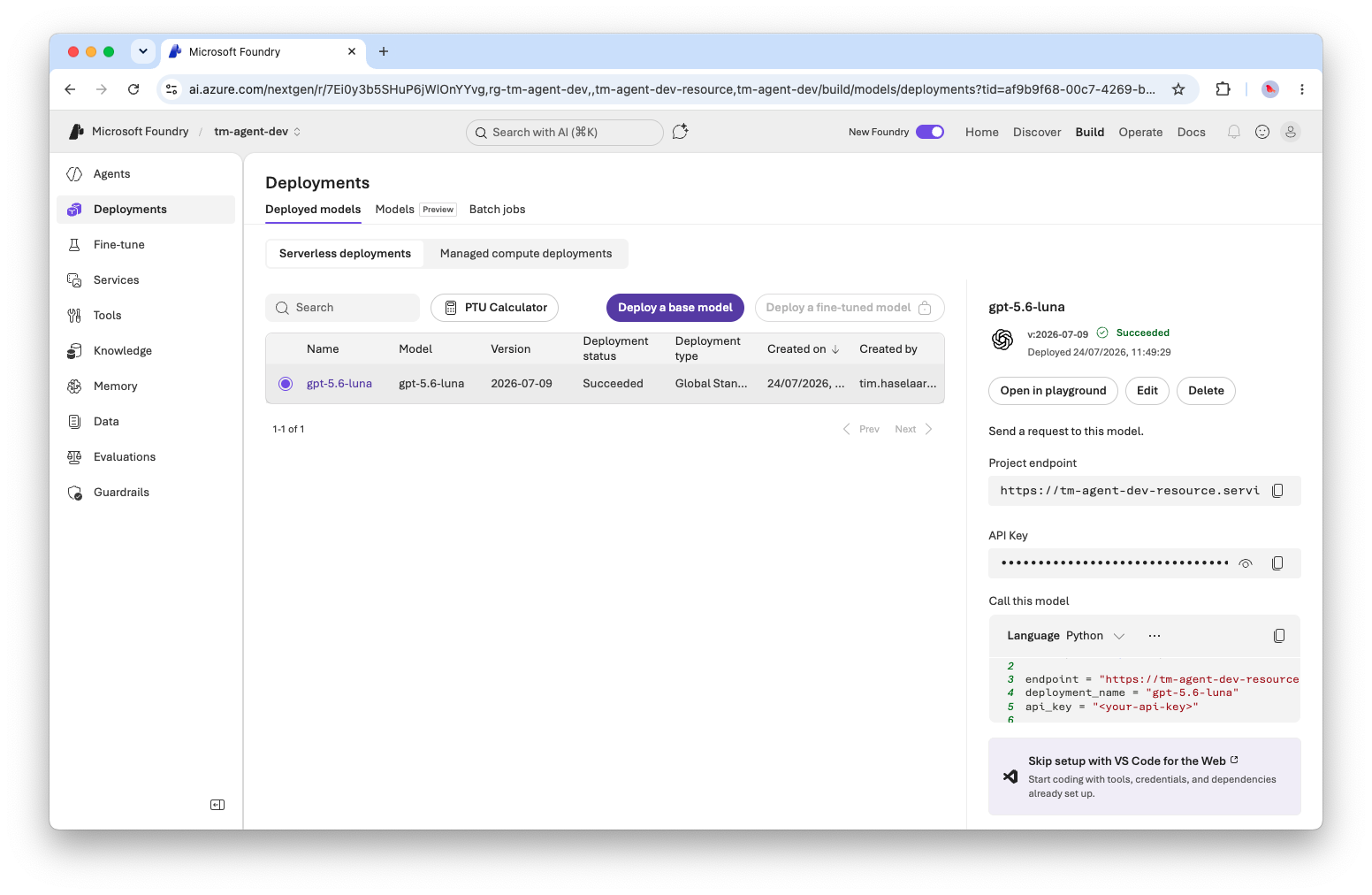Viewport: 1372px width, 895px height.
Task: Copy the Python code sample
Action: click(x=1278, y=636)
